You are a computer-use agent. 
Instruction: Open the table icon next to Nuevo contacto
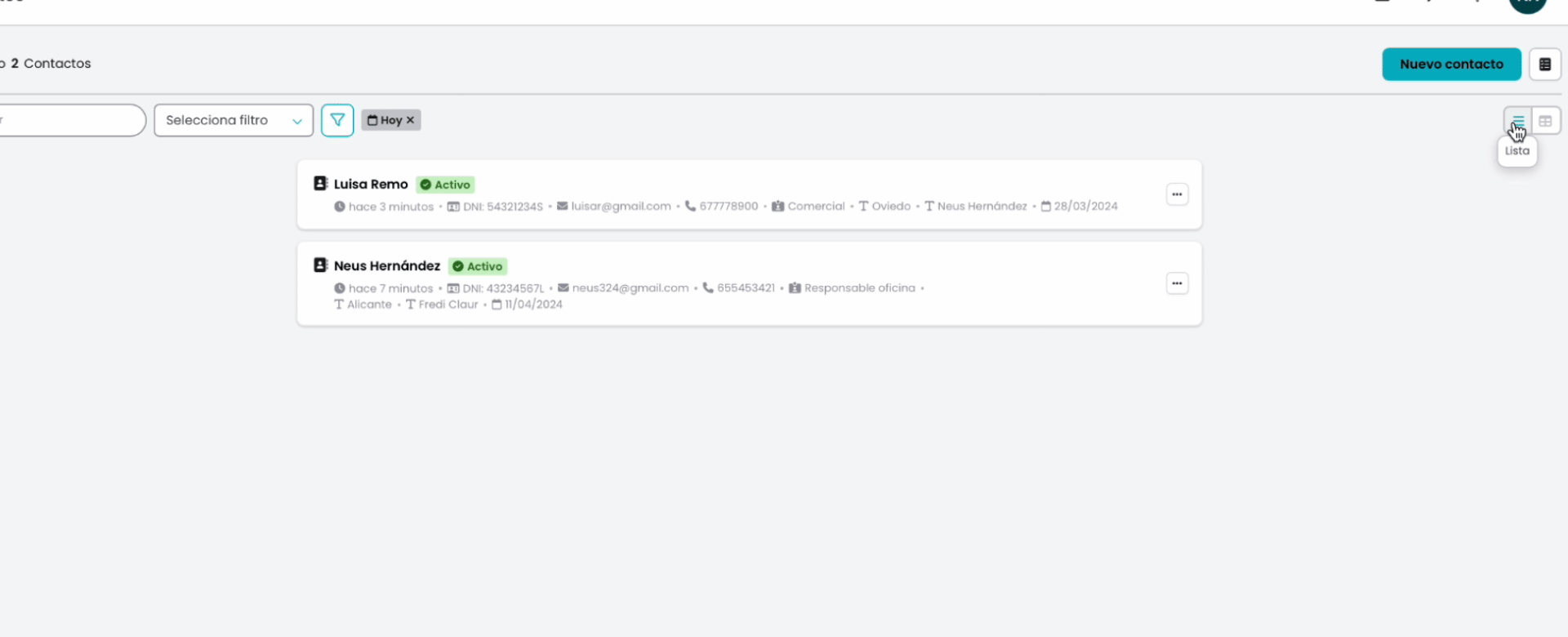point(1544,65)
